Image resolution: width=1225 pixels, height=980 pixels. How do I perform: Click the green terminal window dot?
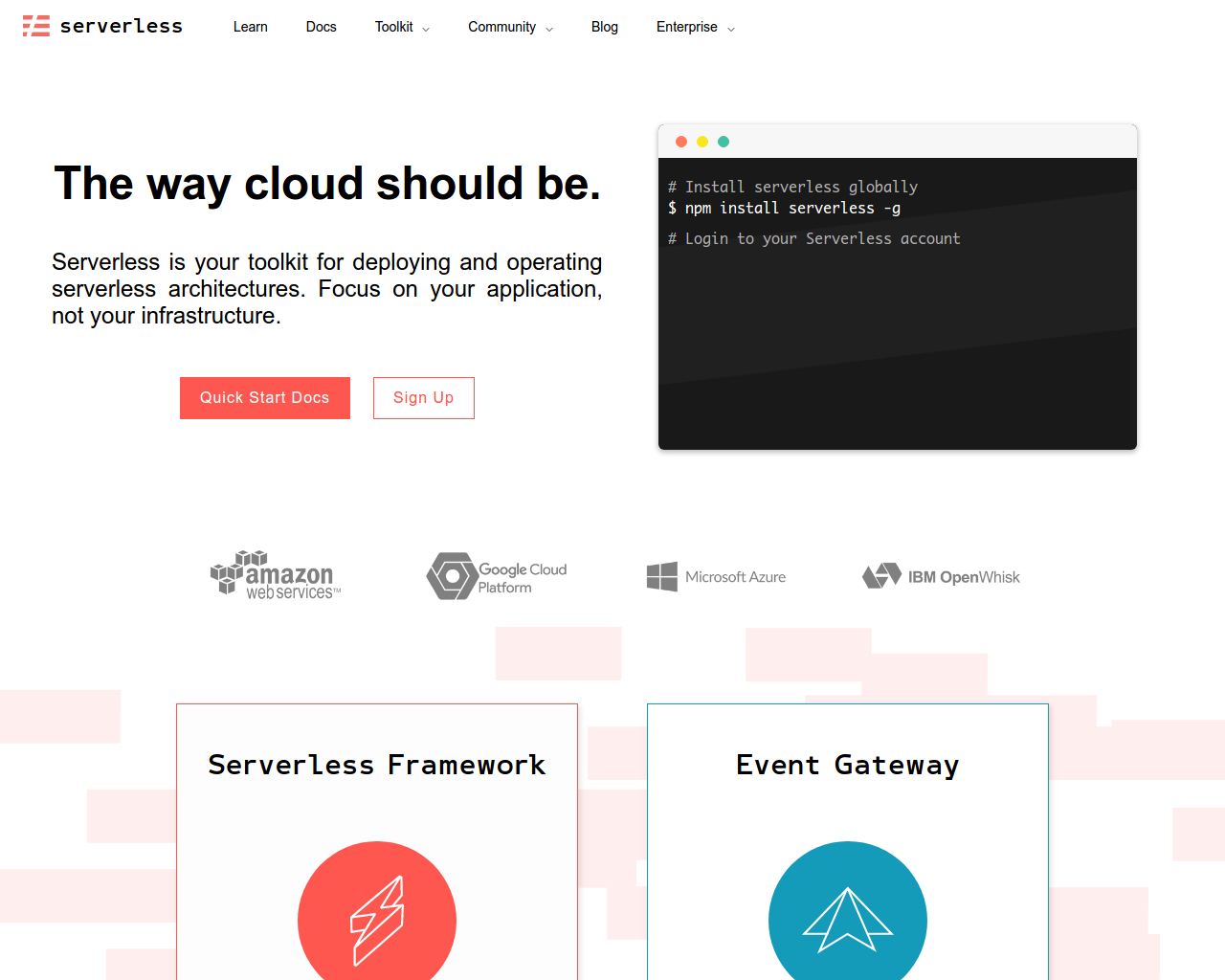pyautogui.click(x=724, y=142)
